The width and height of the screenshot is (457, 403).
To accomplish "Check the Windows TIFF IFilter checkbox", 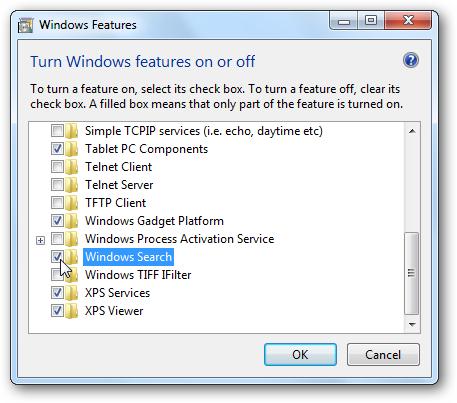I will coord(56,275).
